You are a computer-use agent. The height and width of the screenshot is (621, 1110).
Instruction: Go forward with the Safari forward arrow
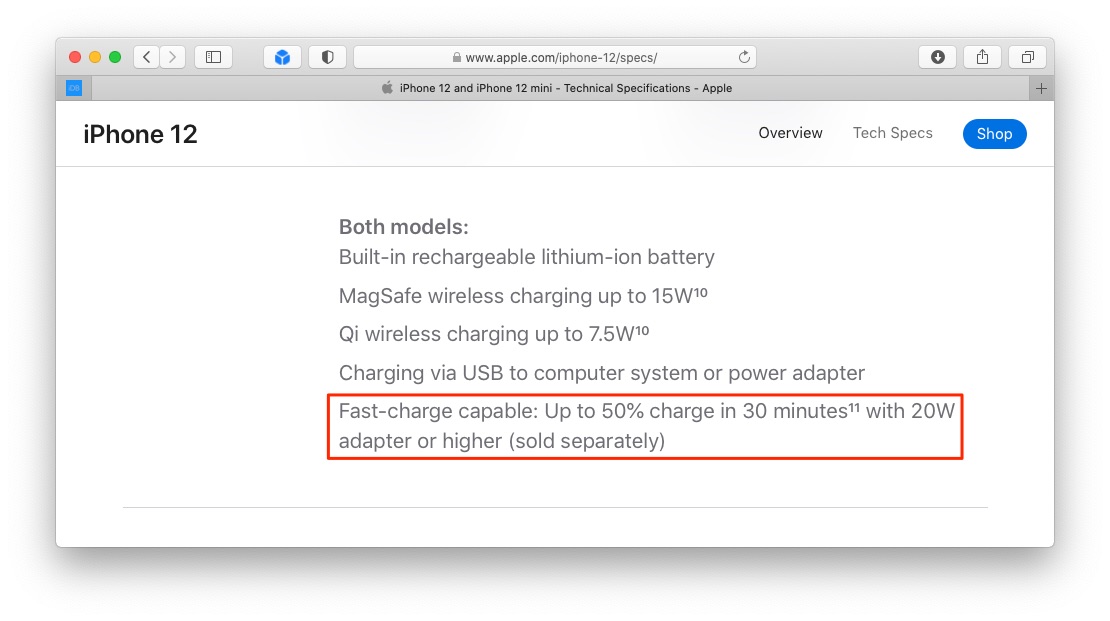[173, 57]
